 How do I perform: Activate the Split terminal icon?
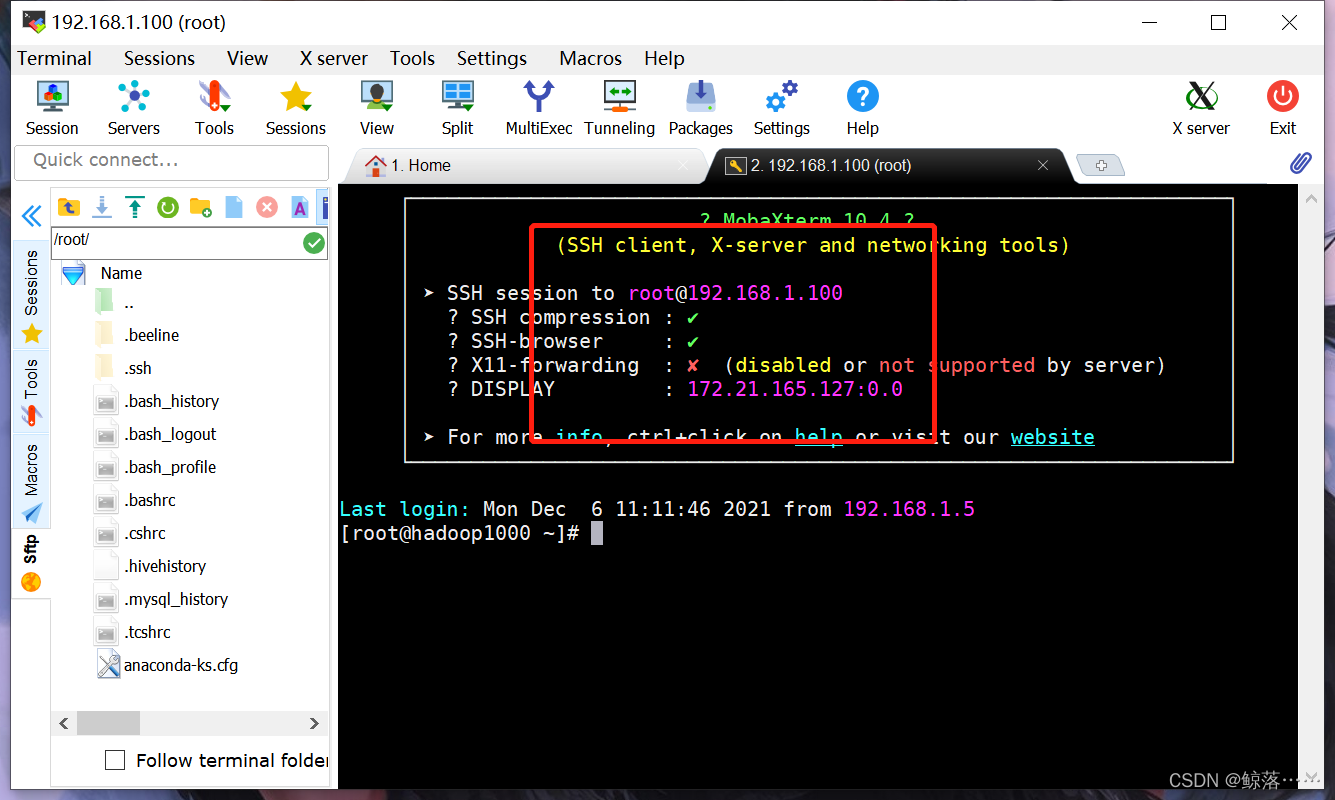pos(457,108)
